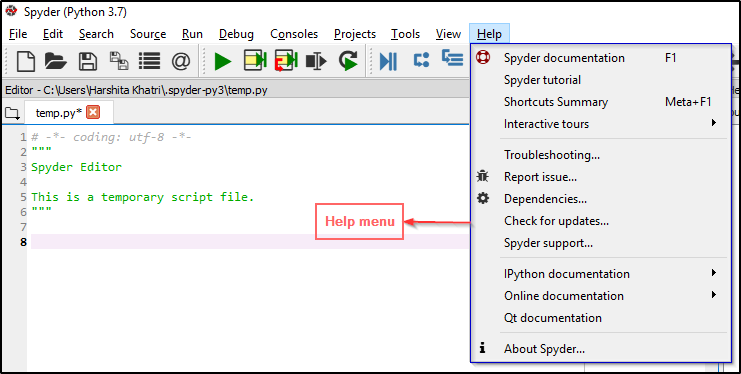Click the Open file folder icon
The height and width of the screenshot is (374, 741).
[x=56, y=61]
